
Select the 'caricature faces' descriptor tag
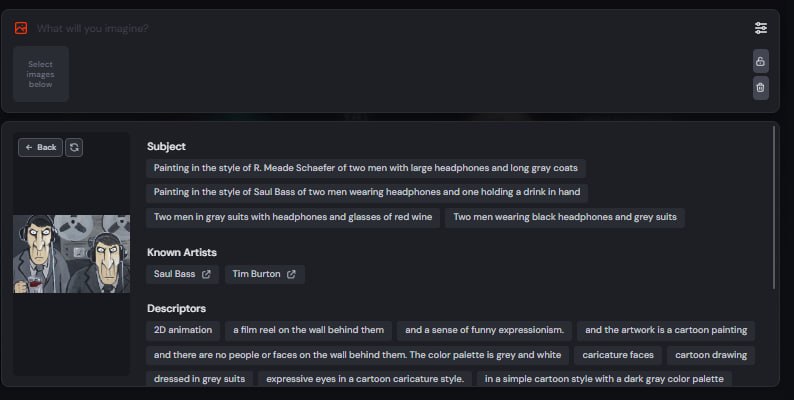(618, 355)
